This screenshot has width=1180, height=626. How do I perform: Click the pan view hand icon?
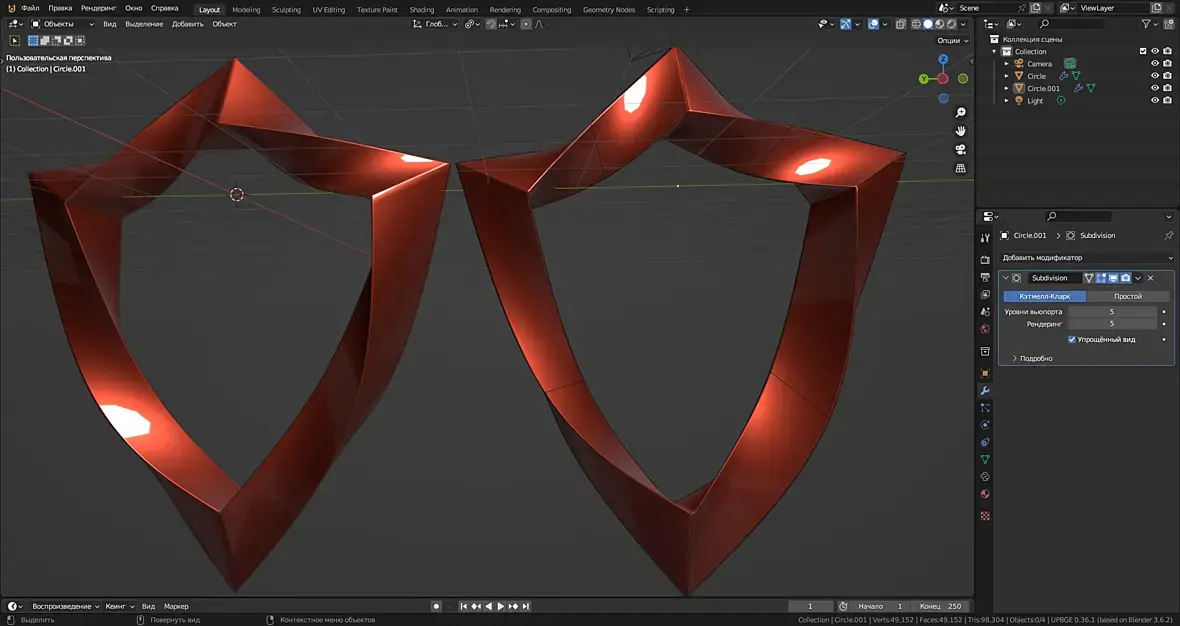(x=961, y=131)
